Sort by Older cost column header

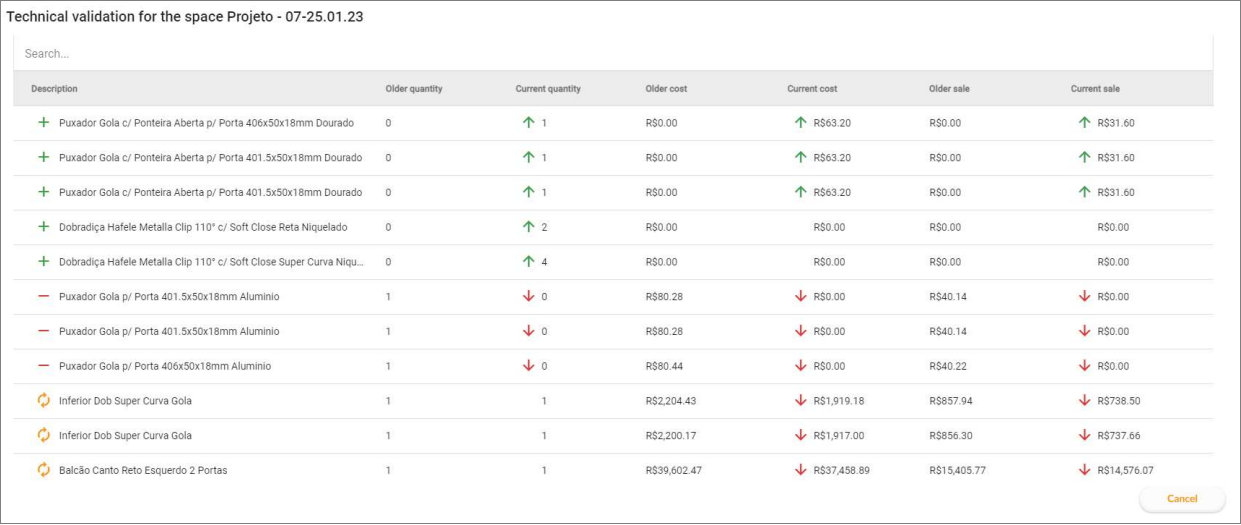666,89
